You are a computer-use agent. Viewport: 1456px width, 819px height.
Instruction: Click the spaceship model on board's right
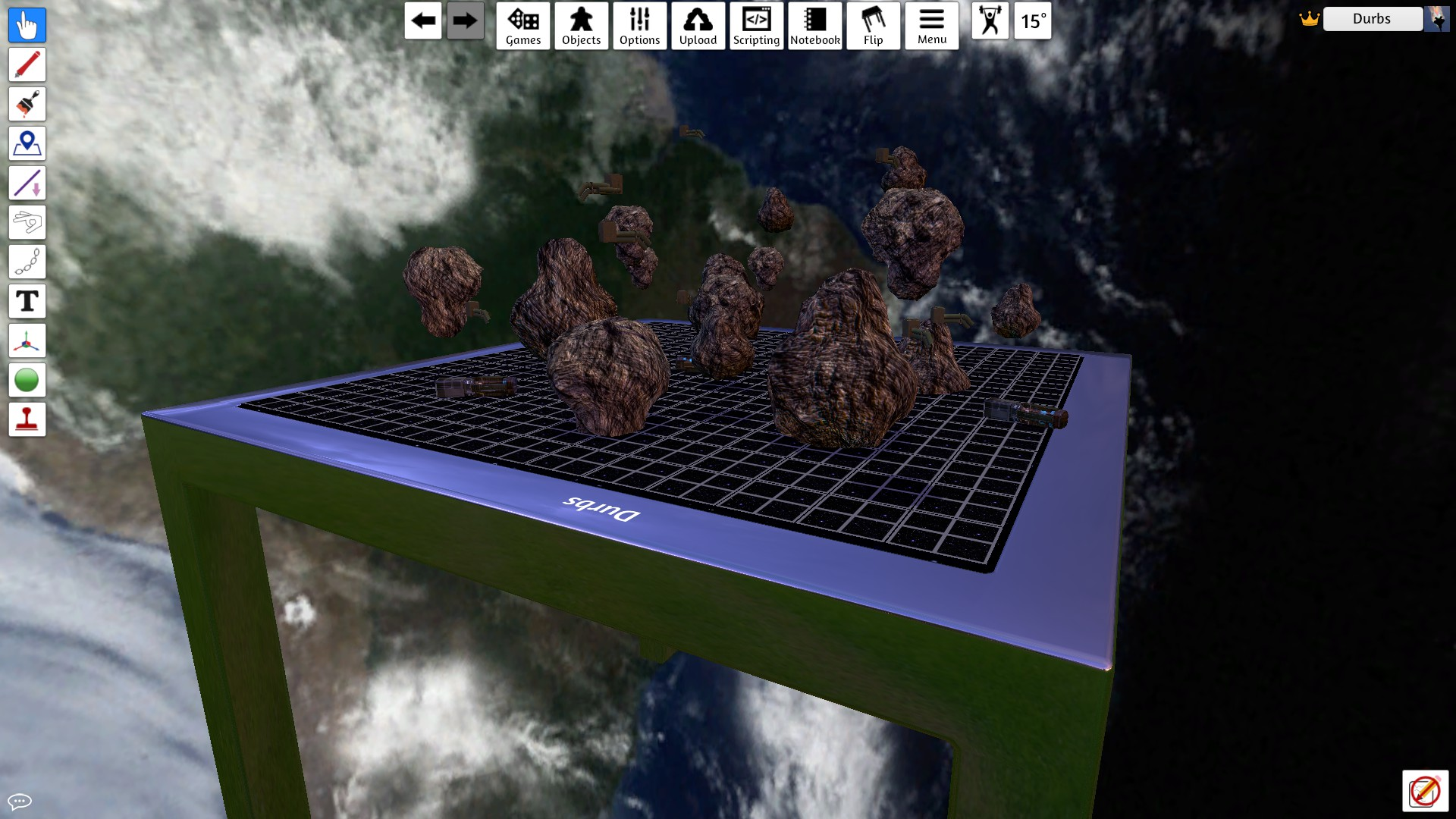click(x=1026, y=413)
